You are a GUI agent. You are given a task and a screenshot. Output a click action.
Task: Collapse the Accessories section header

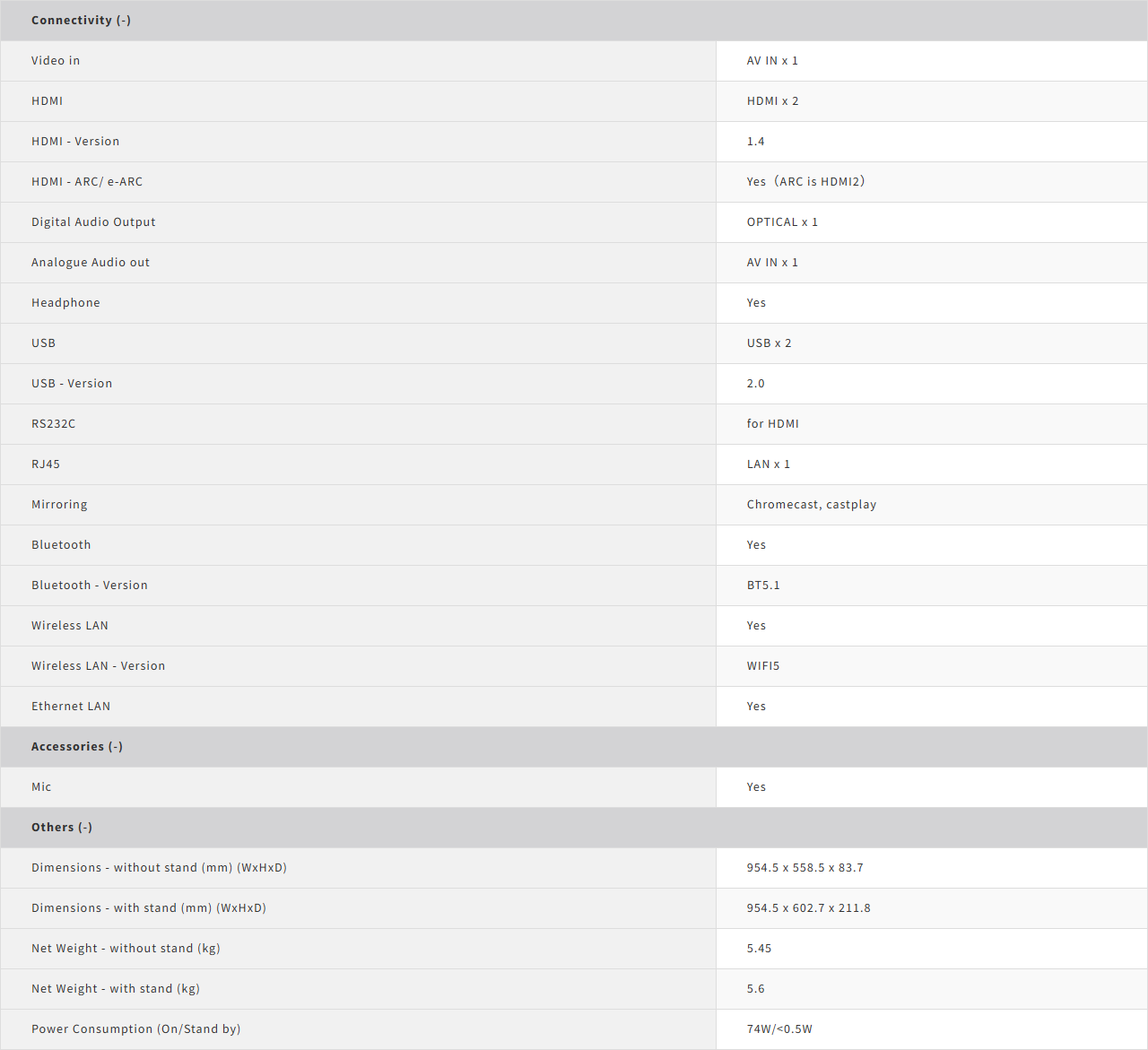pos(77,747)
